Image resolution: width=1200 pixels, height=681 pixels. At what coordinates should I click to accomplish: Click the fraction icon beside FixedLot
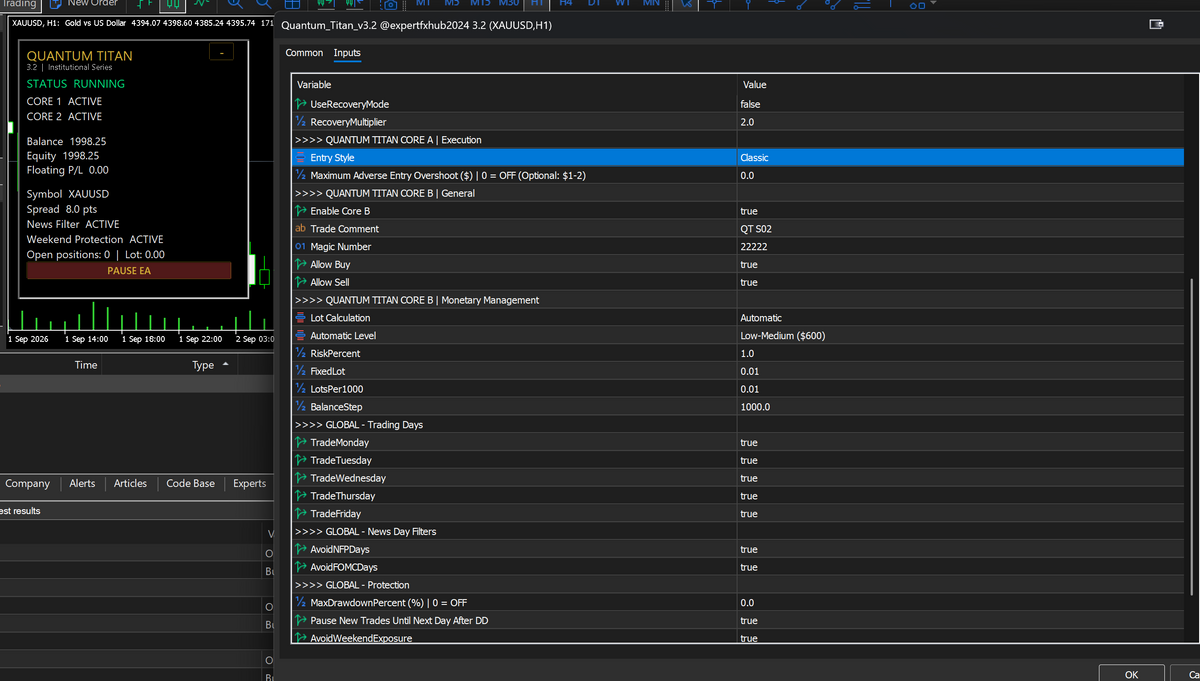tap(301, 371)
